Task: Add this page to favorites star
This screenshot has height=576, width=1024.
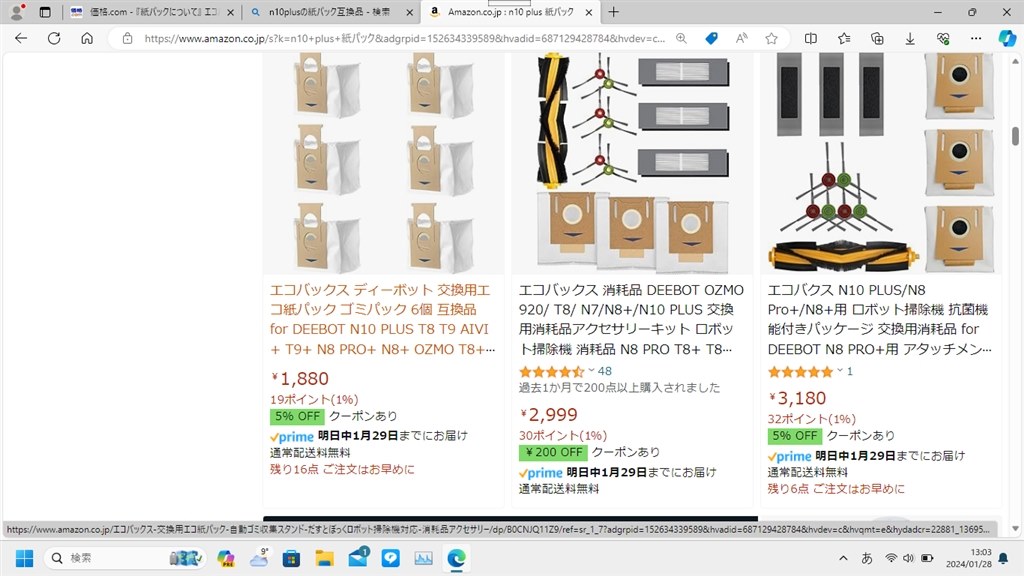Action: coord(771,39)
